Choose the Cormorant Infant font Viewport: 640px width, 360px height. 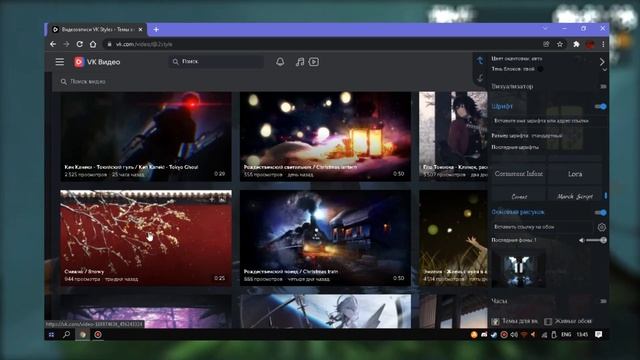[518, 174]
